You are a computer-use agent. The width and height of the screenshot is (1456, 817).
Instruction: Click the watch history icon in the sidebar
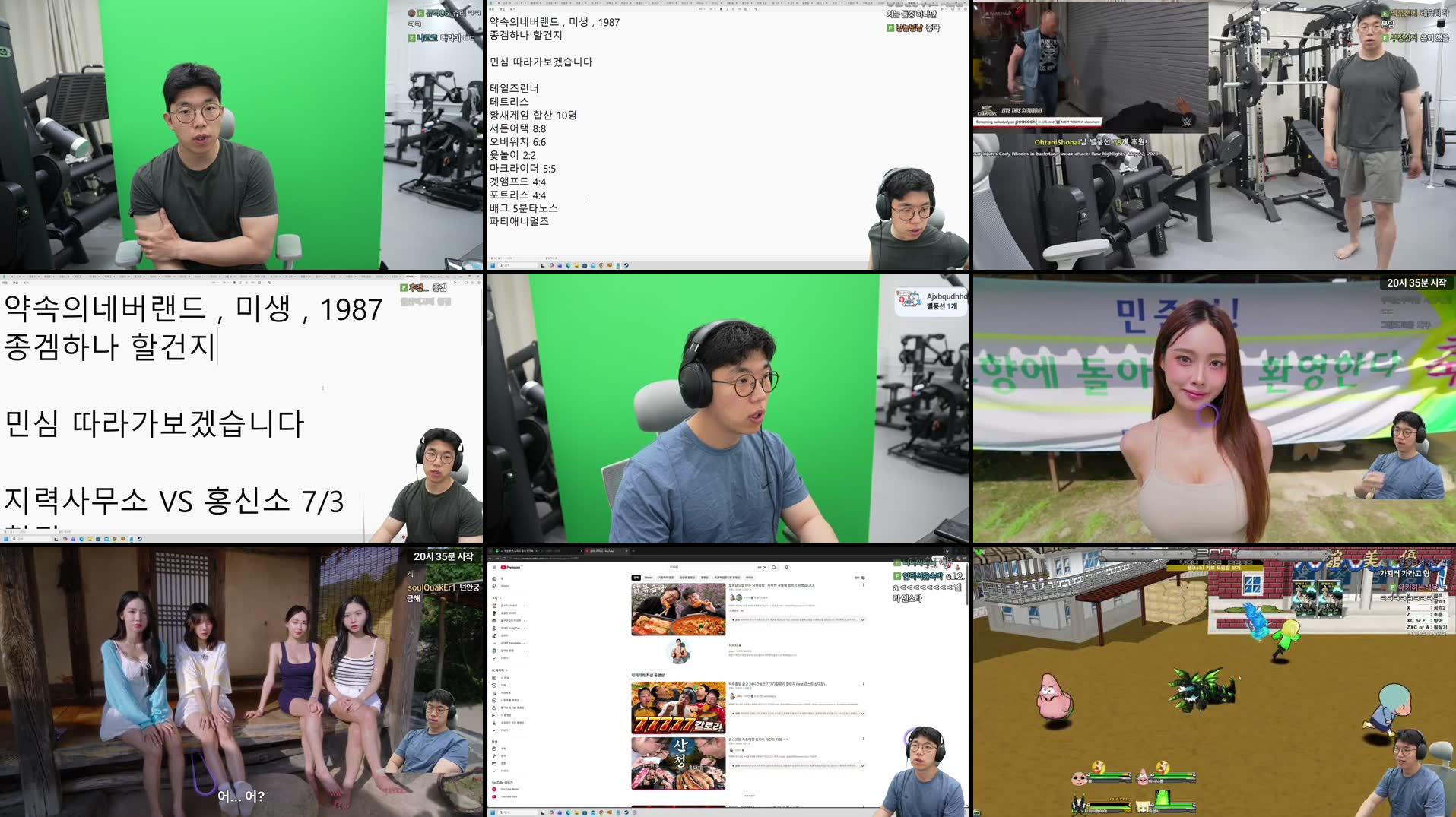pyautogui.click(x=494, y=686)
